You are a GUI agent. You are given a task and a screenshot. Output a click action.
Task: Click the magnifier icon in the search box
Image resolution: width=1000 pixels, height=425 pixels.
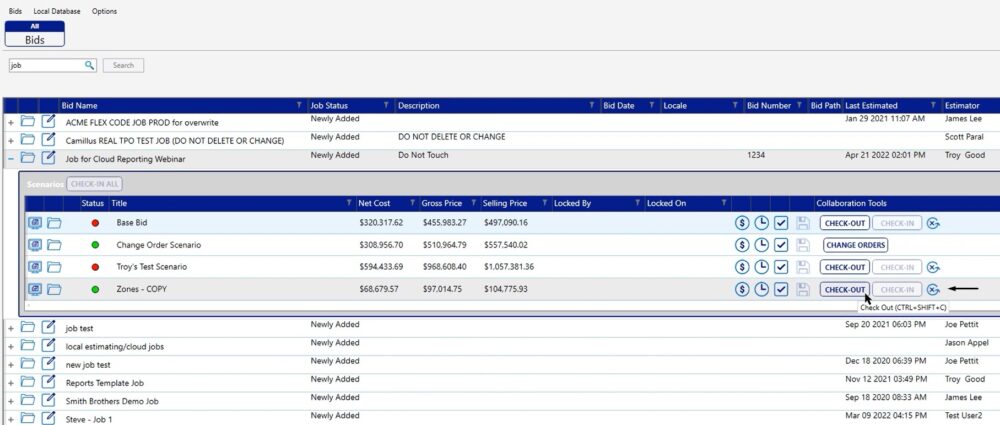[89, 65]
